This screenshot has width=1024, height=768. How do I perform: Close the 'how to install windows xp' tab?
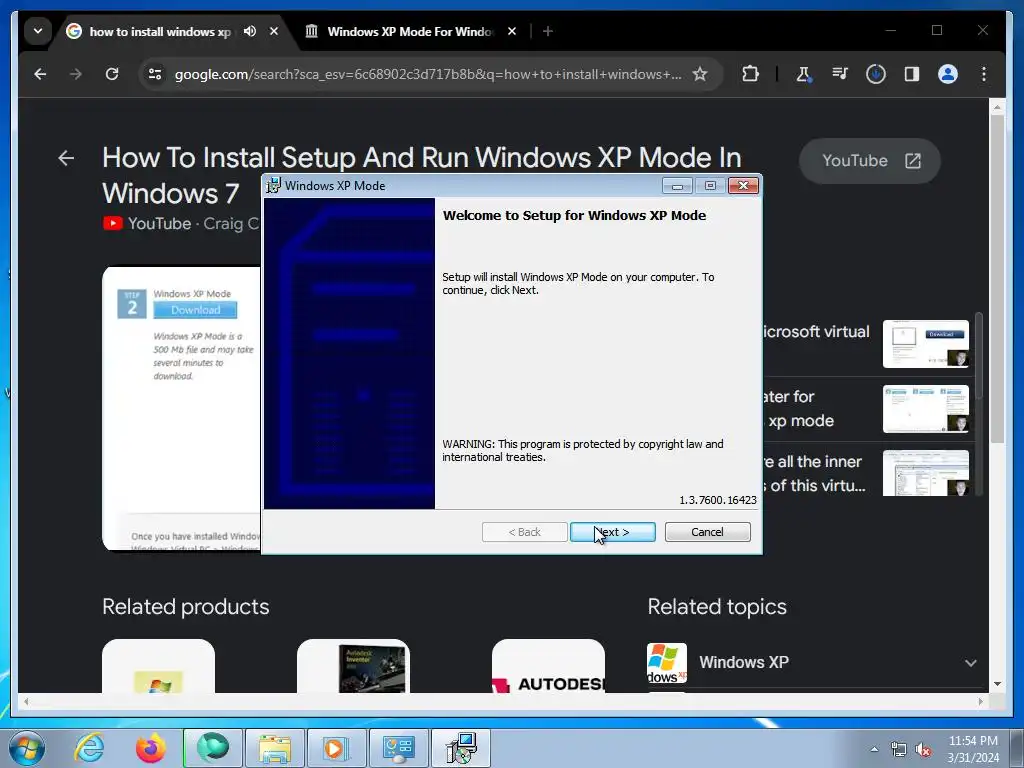click(274, 31)
